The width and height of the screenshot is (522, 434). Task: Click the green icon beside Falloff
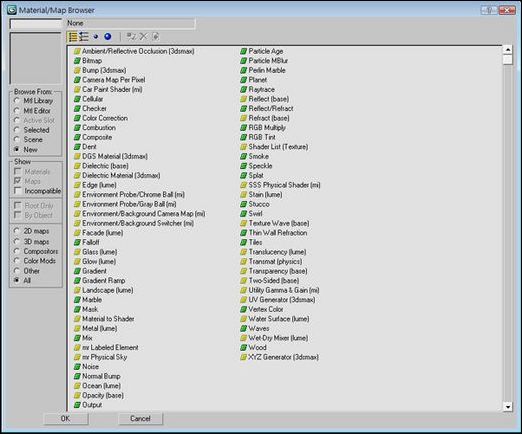77,242
